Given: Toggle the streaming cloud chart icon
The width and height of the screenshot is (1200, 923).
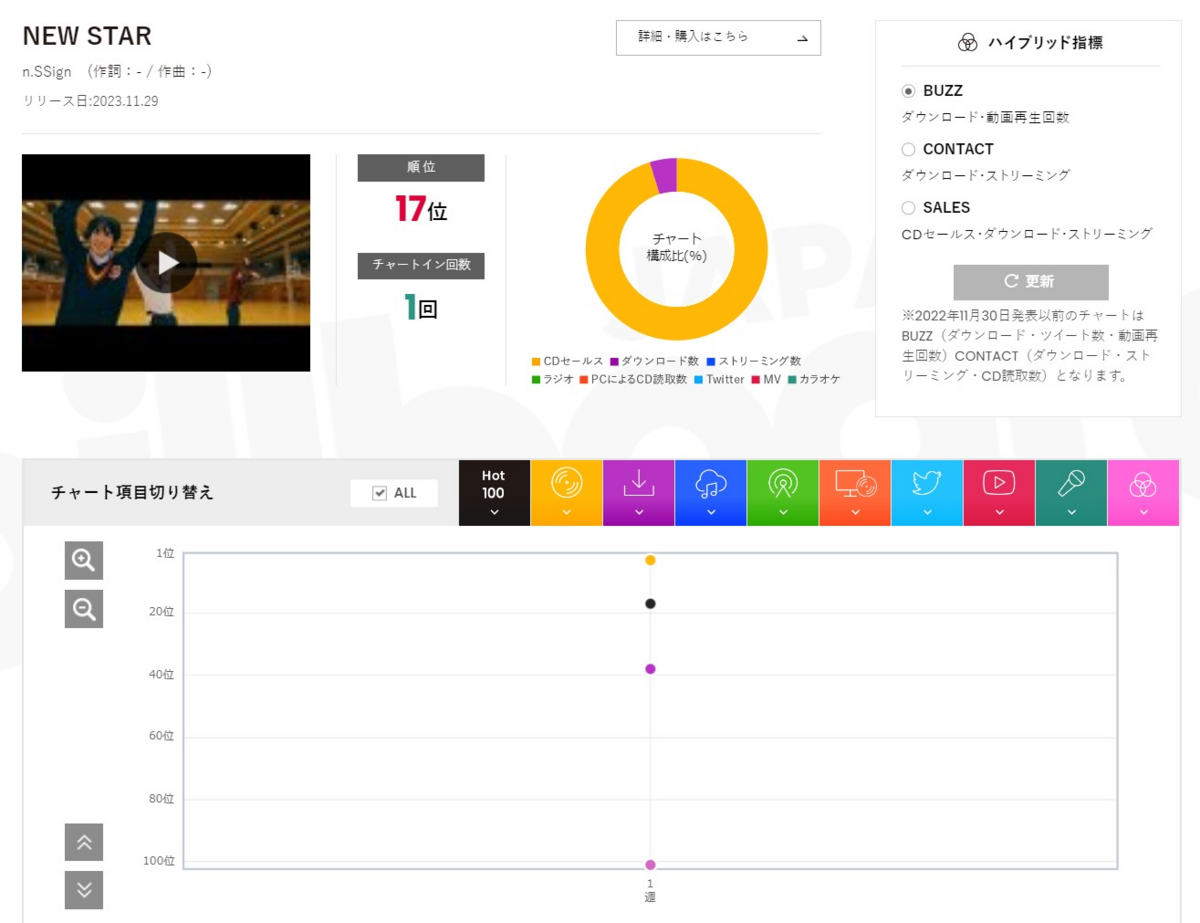Looking at the screenshot, I should [x=711, y=493].
